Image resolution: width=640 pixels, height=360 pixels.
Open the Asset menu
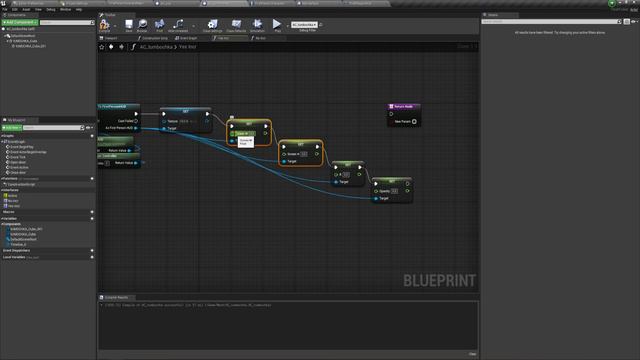26,9
